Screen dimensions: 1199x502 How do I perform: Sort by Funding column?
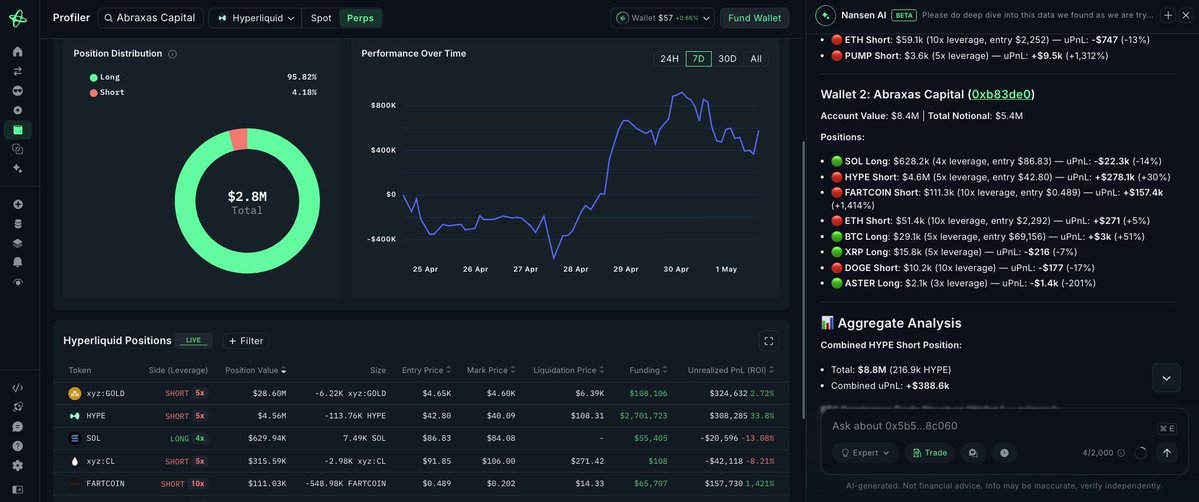649,370
